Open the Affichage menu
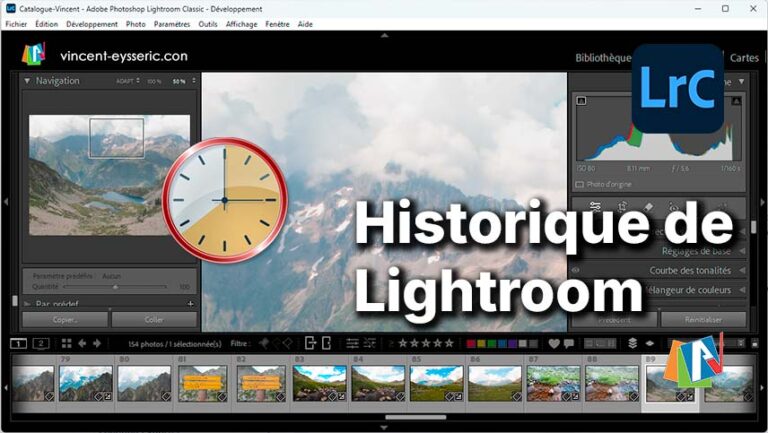This screenshot has width=768, height=433. [241, 24]
